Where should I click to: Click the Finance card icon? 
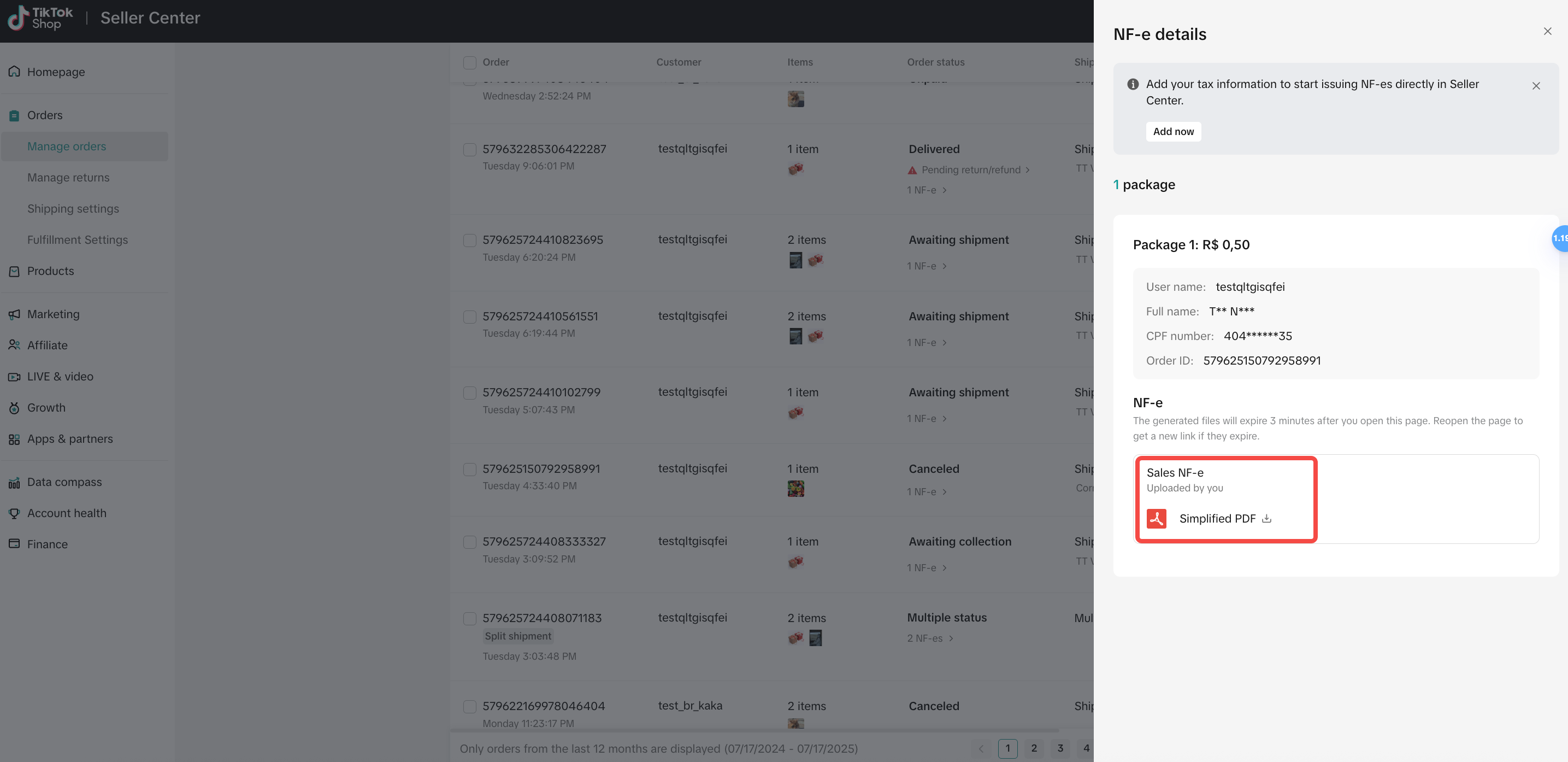pyautogui.click(x=14, y=544)
